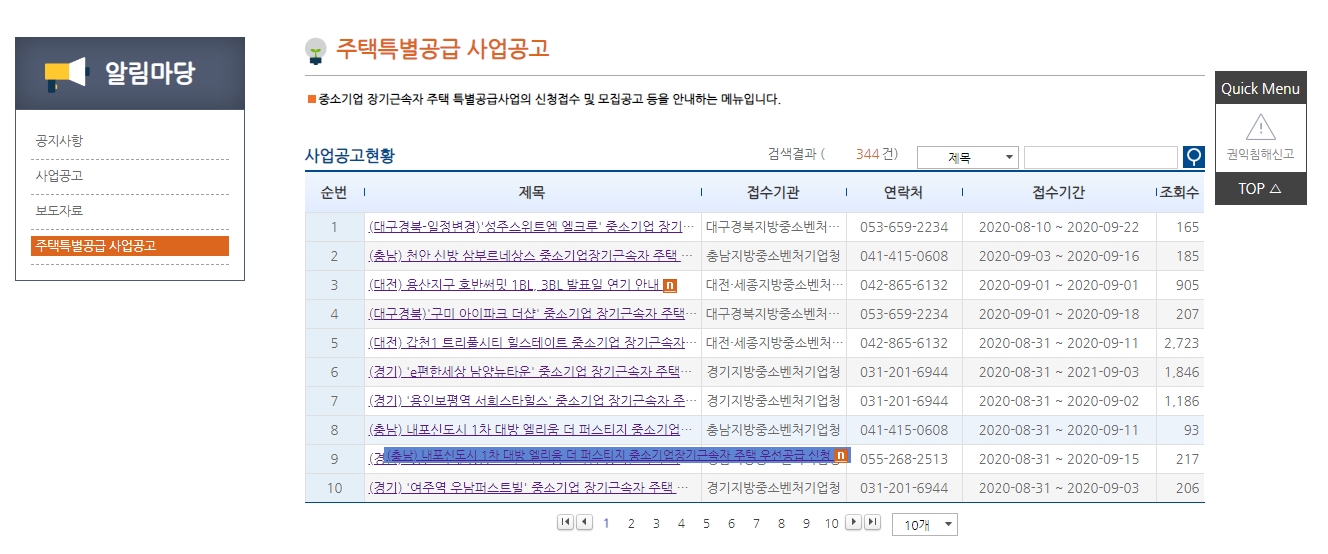Open the '용인보평역 서희스타힐스' announcement link
Image resolution: width=1328 pixels, height=554 pixels.
pyautogui.click(x=531, y=401)
